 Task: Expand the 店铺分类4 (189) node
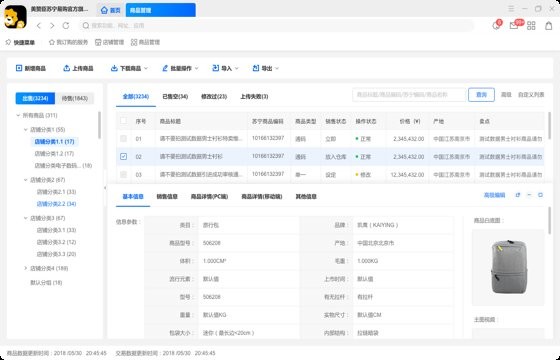coord(25,268)
